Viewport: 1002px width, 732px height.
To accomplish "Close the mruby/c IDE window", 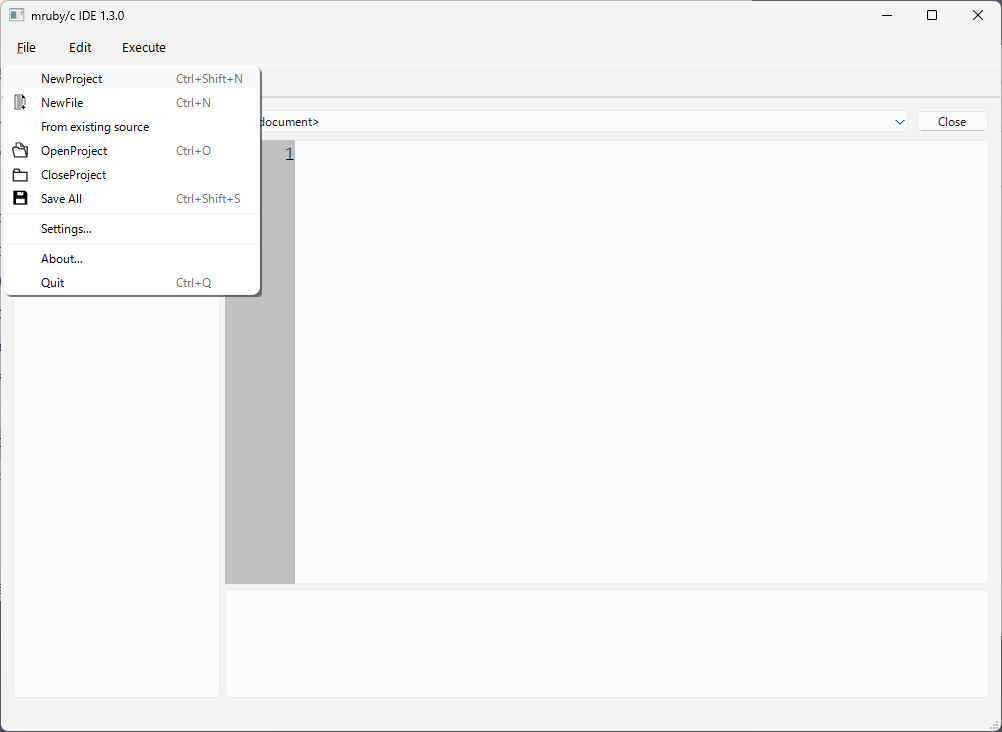I will pyautogui.click(x=978, y=15).
